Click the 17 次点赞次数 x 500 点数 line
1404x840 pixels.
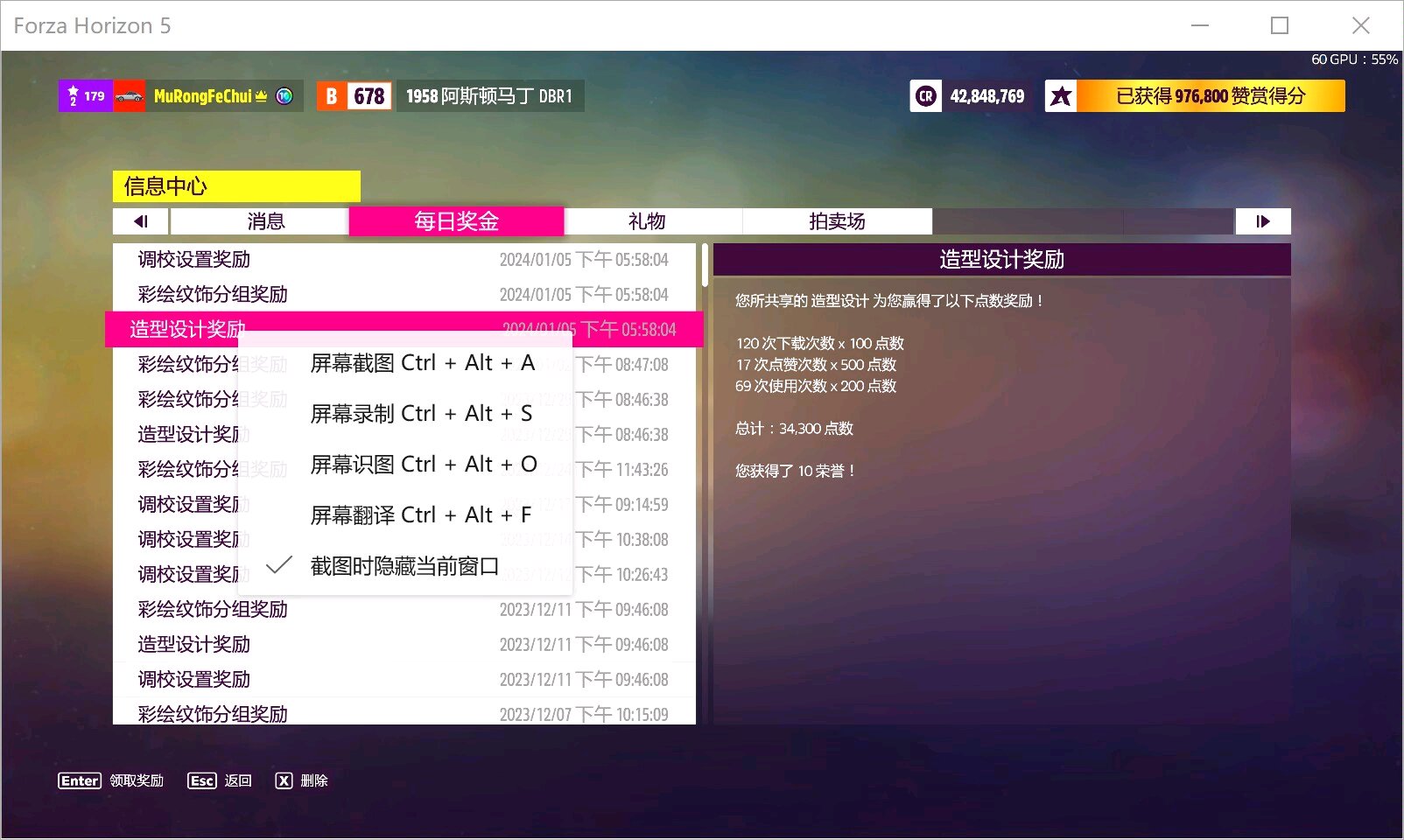tap(816, 365)
